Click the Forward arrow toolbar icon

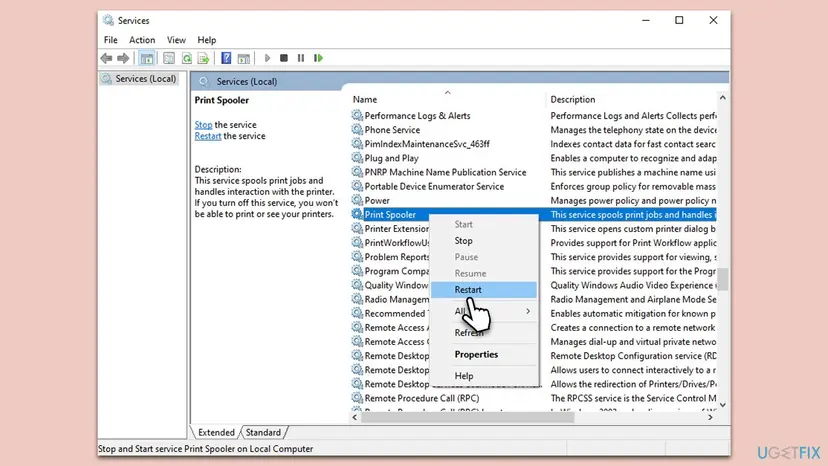123,58
